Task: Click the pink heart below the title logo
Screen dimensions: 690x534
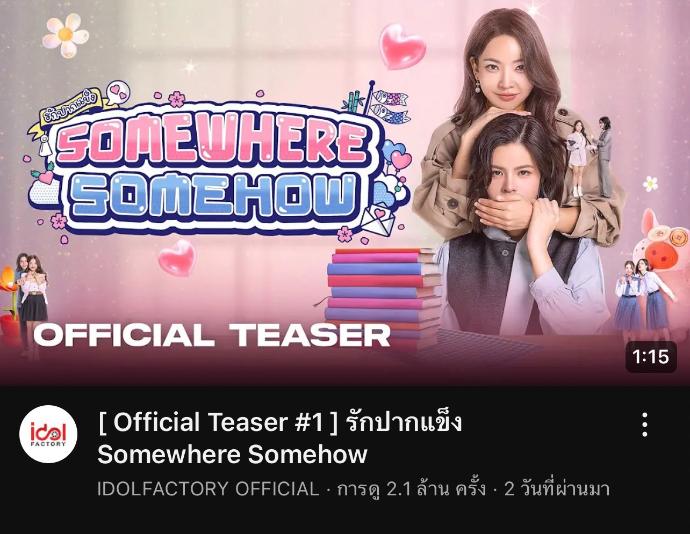Action: [177, 258]
